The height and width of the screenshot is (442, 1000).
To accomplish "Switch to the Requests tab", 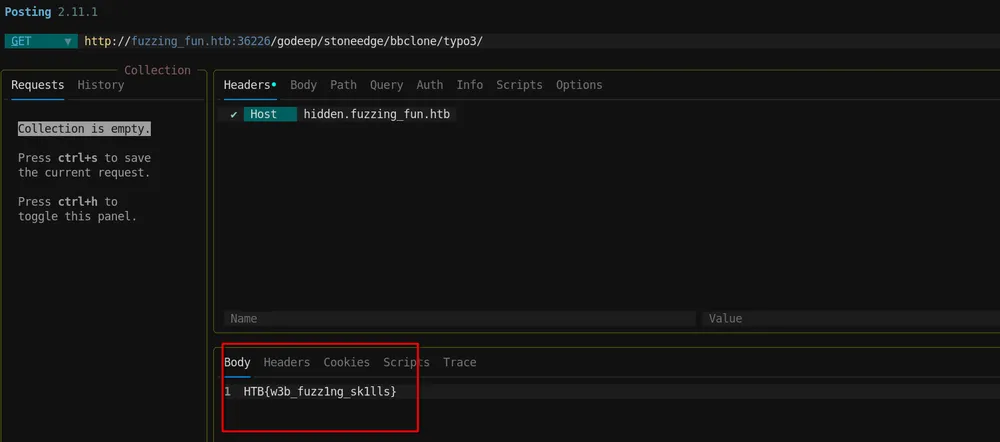I will click(x=38, y=85).
